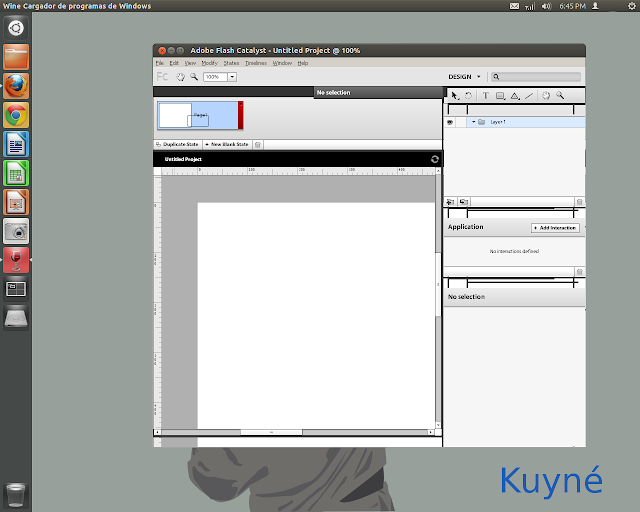Click the create new layer icon below the layers list
640x512 pixels.
450,202
